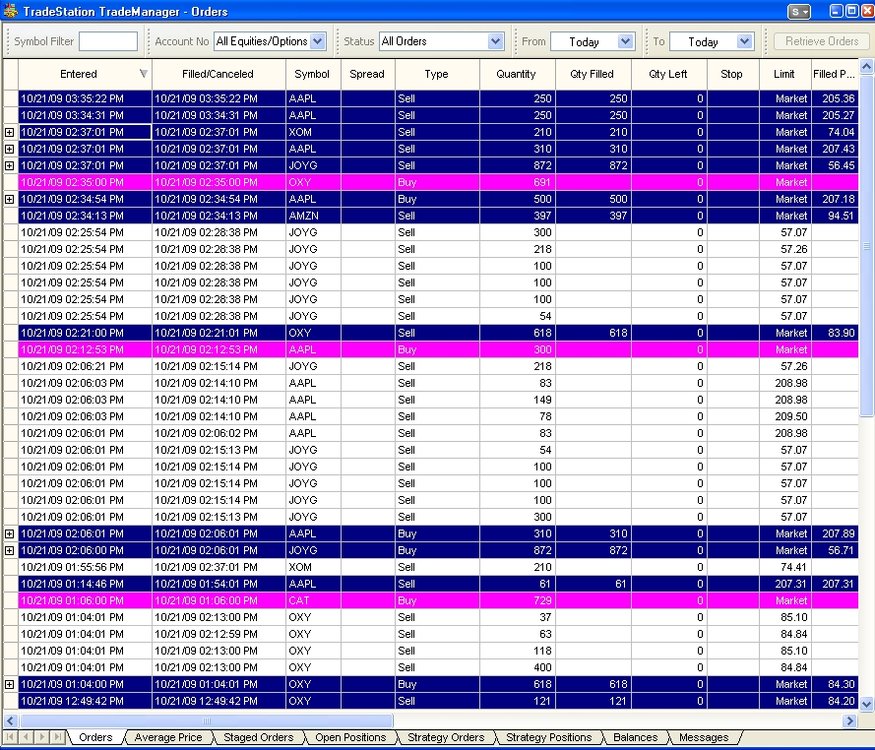The image size is (875, 750).
Task: Click the last-tab navigation arrow
Action: tap(57, 737)
